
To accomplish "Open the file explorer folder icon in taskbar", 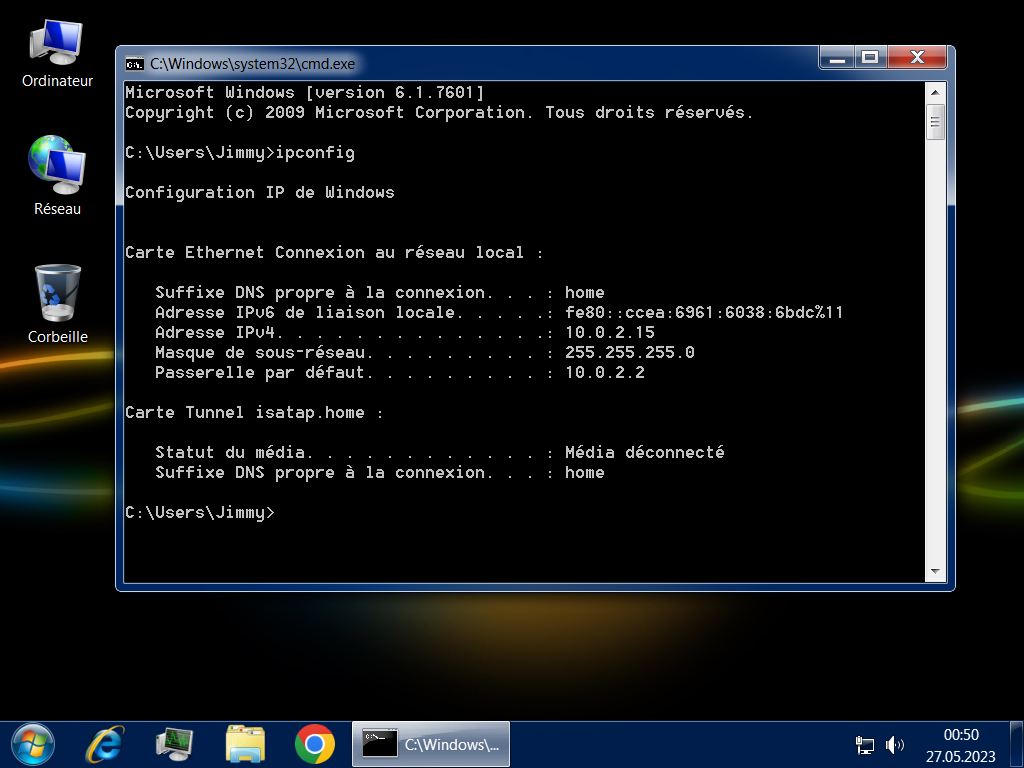I will click(x=245, y=744).
